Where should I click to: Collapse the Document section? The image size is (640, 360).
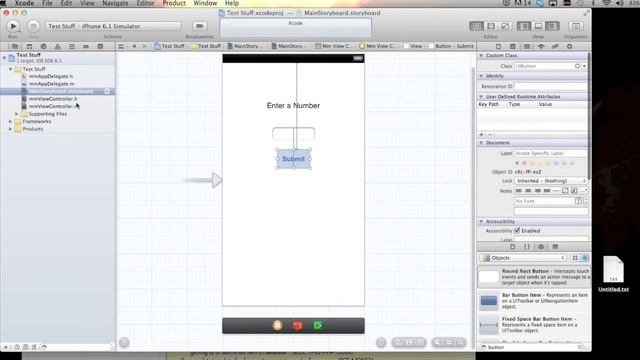pos(481,143)
